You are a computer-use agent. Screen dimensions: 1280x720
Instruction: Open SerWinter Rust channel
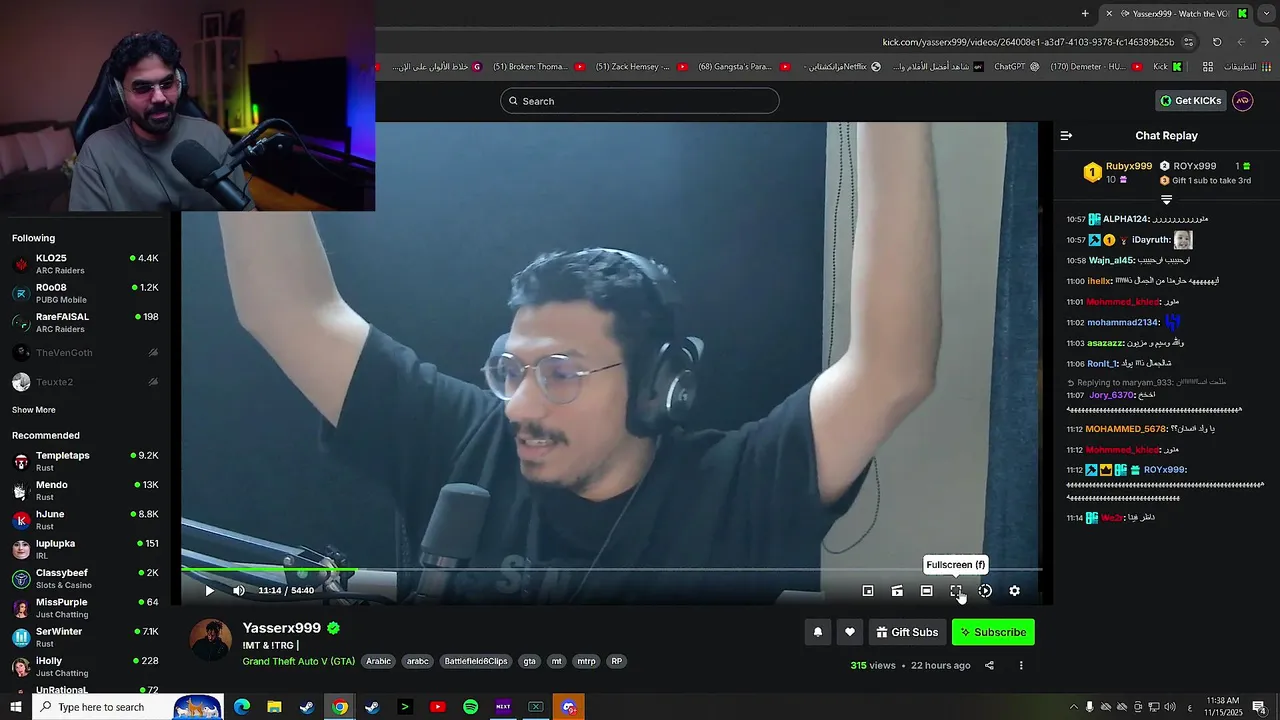click(x=85, y=637)
